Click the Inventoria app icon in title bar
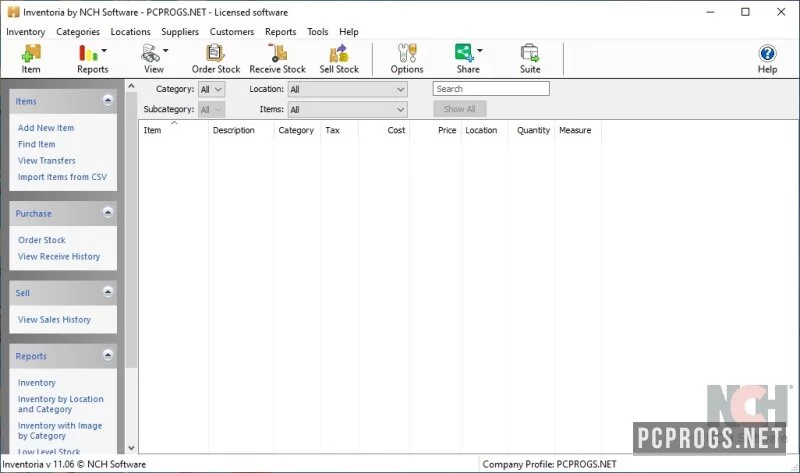Screen dimensions: 800x473 coord(13,12)
